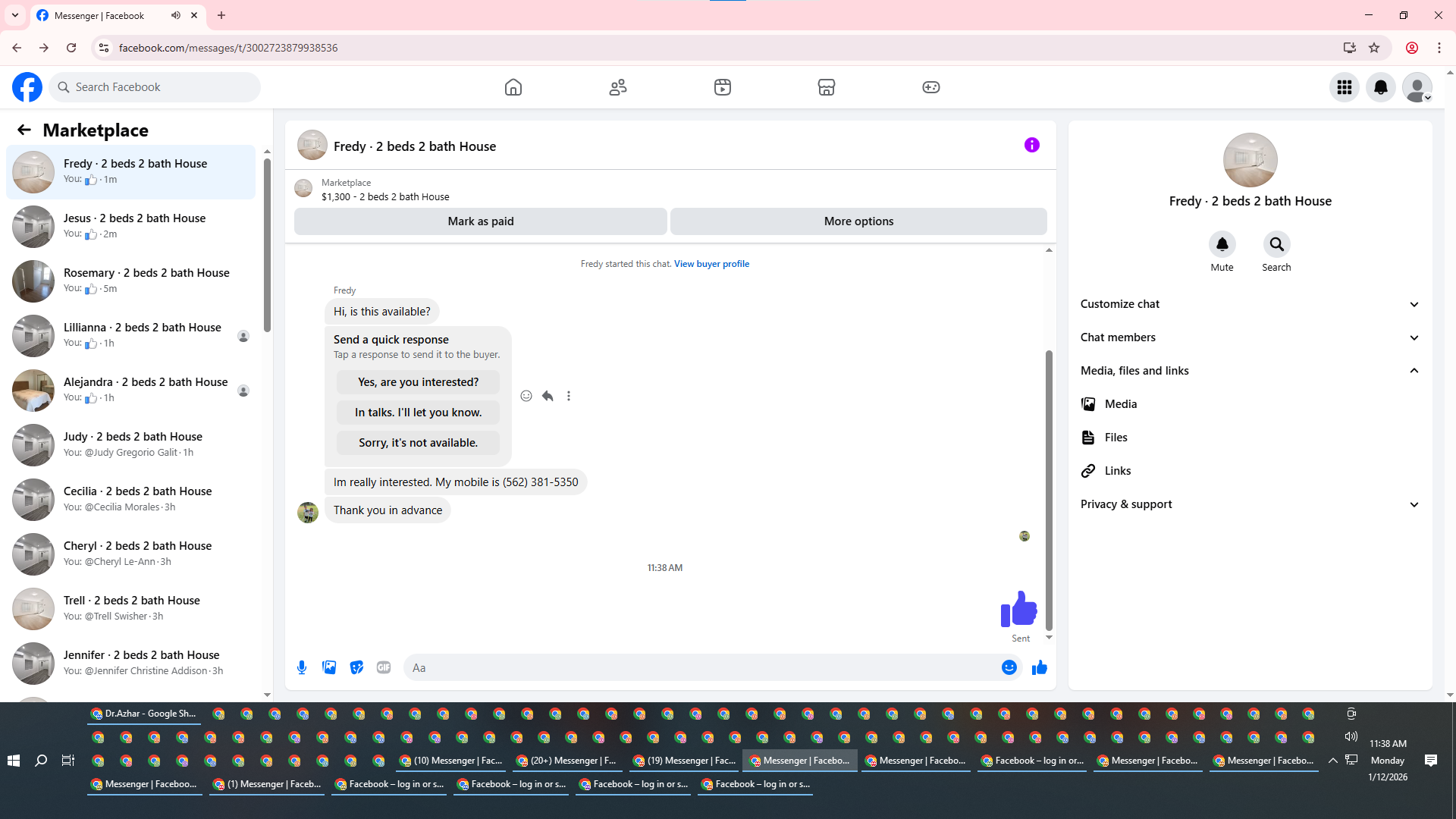Send a thumbs-up like from composer
1456x819 pixels.
tap(1039, 667)
